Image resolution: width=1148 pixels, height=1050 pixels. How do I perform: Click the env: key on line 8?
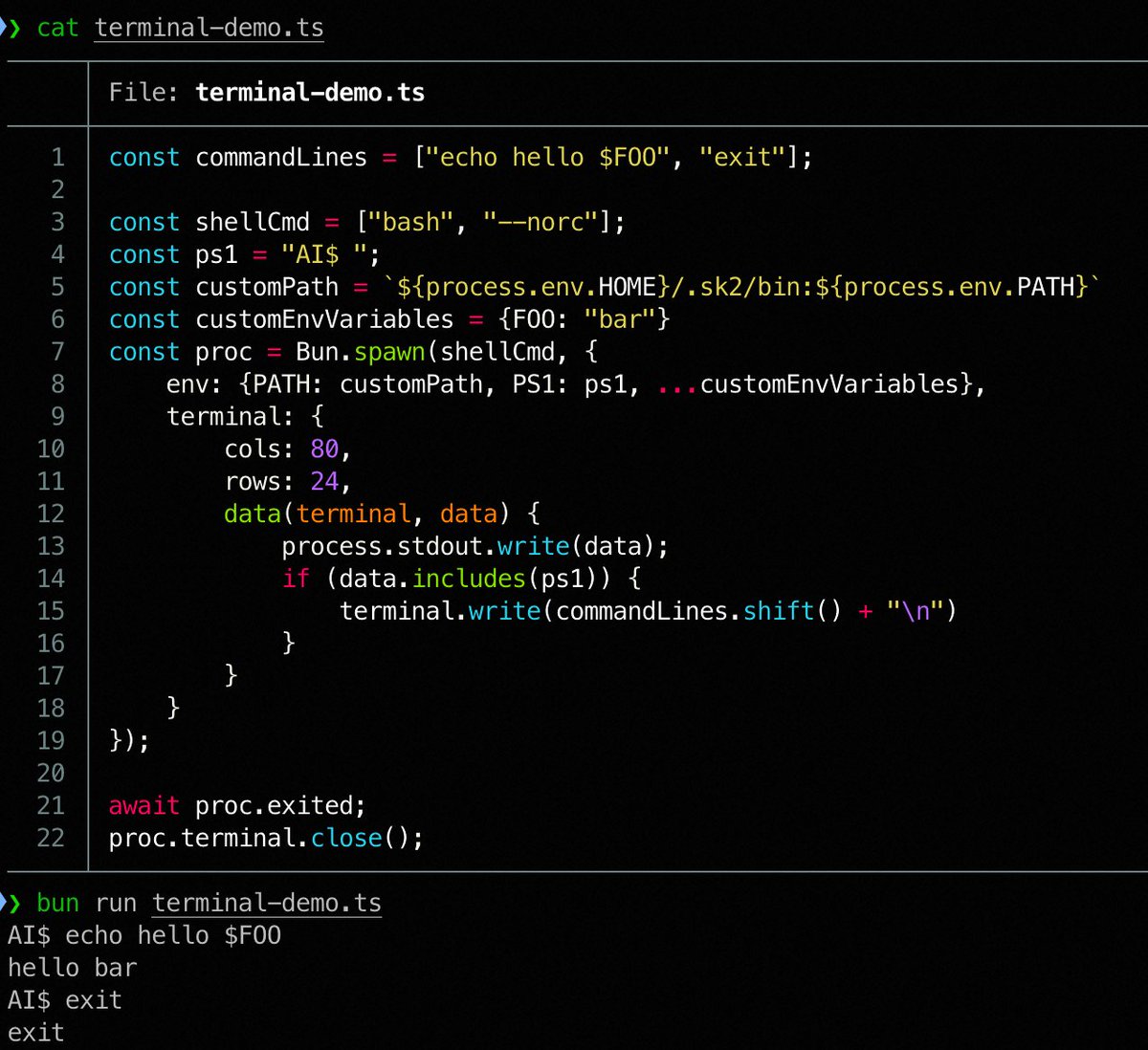pos(195,384)
